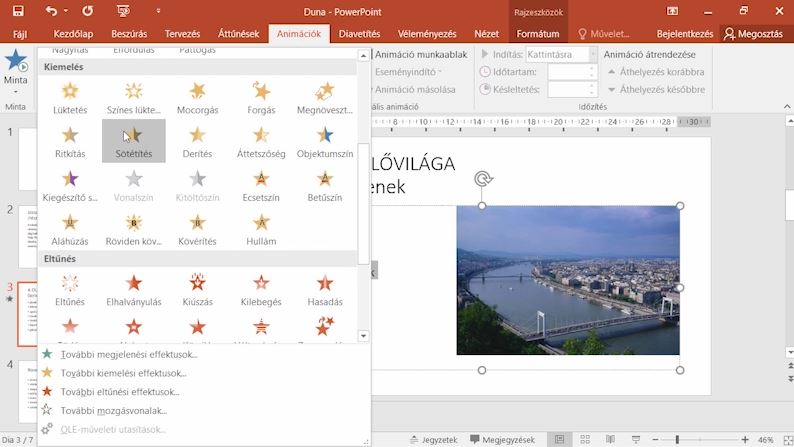Apply the Hullám wave animation
Screen dimensions: 794x447
pos(261,229)
